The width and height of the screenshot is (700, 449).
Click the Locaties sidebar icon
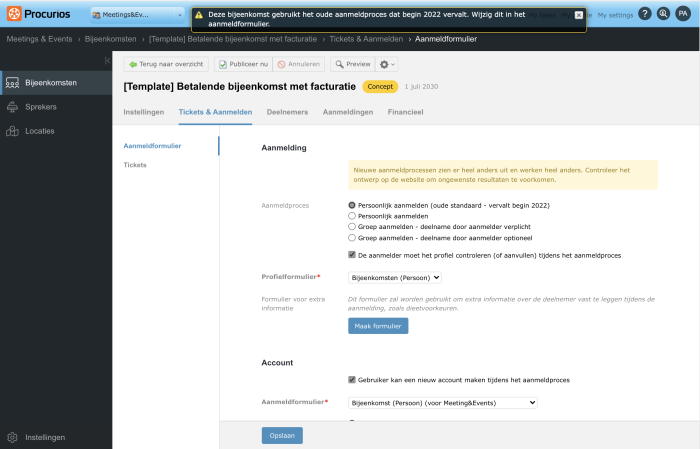tap(12, 131)
